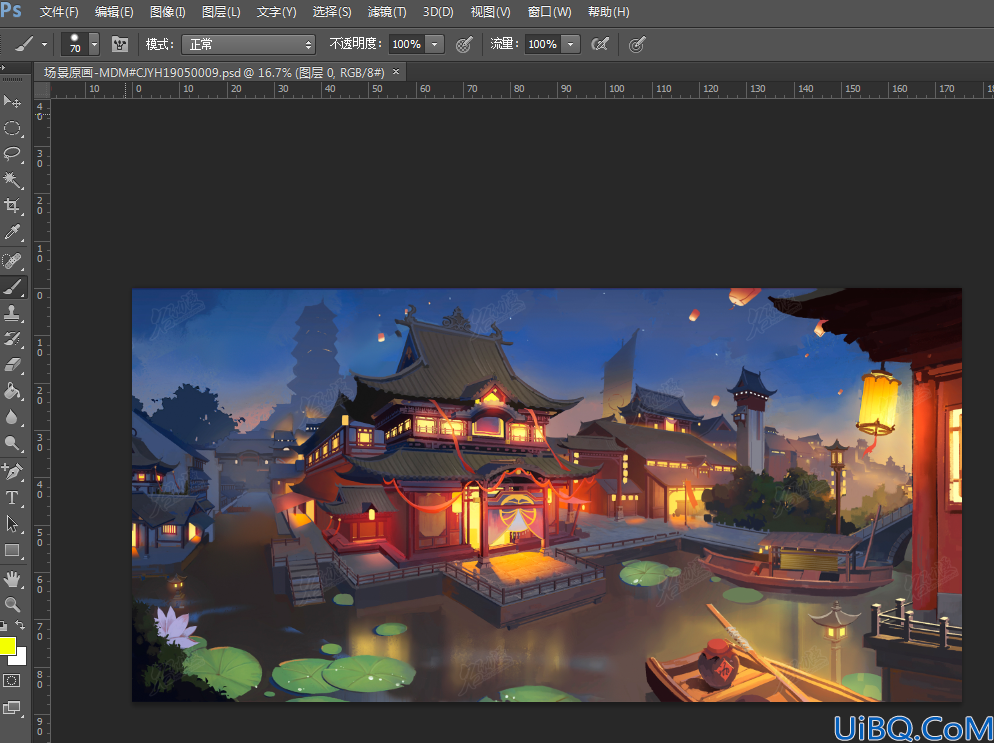This screenshot has width=994, height=743.
Task: Open the 图像(I) menu
Action: point(168,11)
